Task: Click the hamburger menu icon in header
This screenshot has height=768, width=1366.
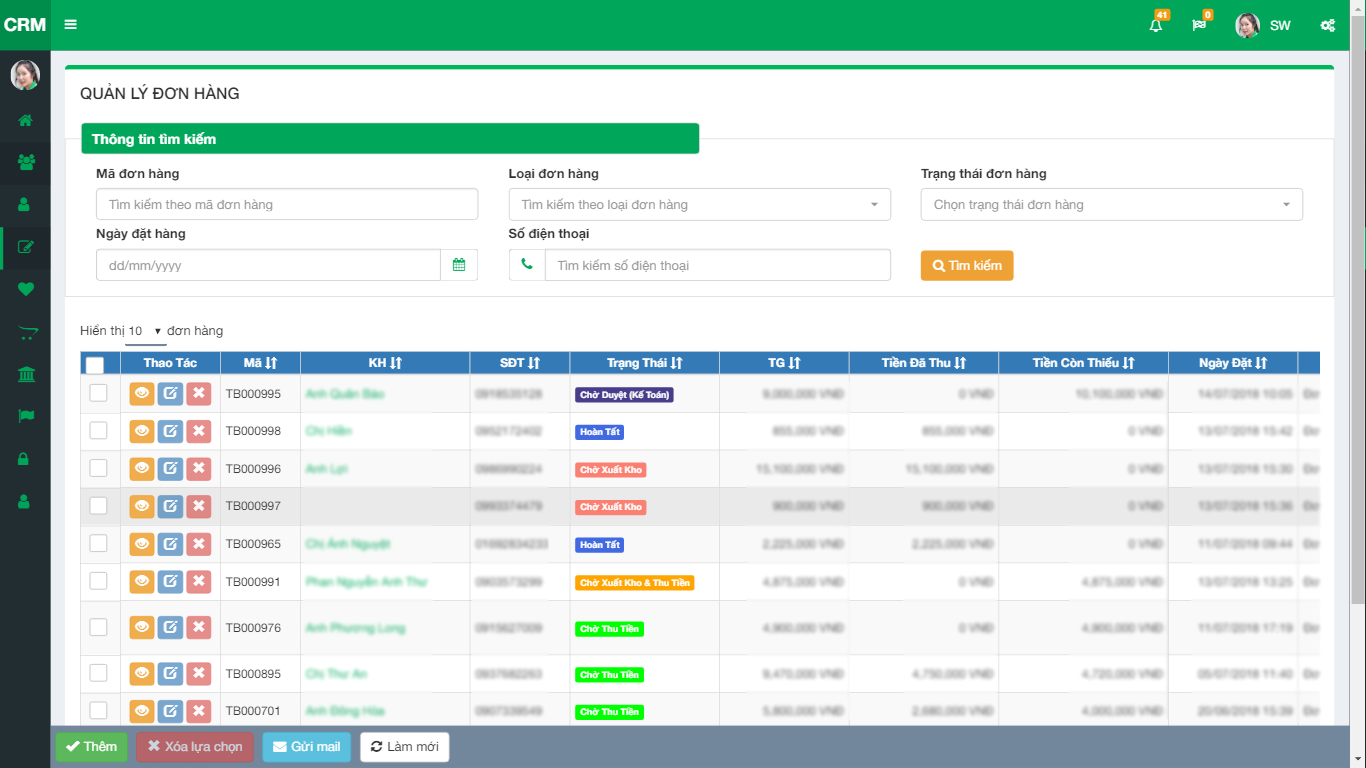Action: (x=70, y=25)
